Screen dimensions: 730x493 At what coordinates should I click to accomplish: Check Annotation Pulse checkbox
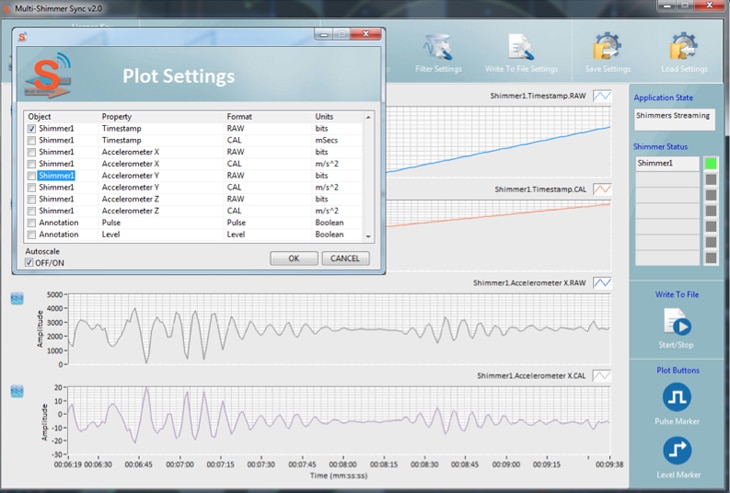coord(31,223)
